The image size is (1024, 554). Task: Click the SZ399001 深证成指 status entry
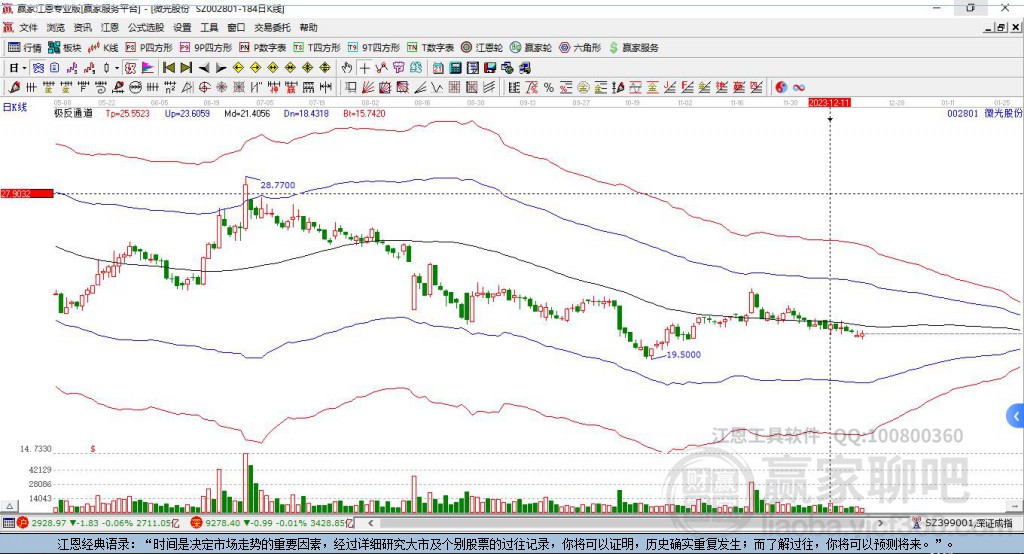pyautogui.click(x=968, y=523)
